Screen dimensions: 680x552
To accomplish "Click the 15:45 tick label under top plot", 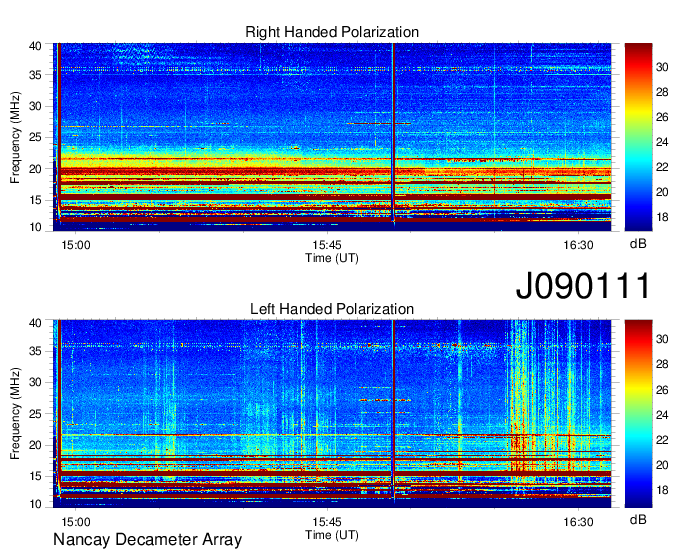I will (x=327, y=245).
